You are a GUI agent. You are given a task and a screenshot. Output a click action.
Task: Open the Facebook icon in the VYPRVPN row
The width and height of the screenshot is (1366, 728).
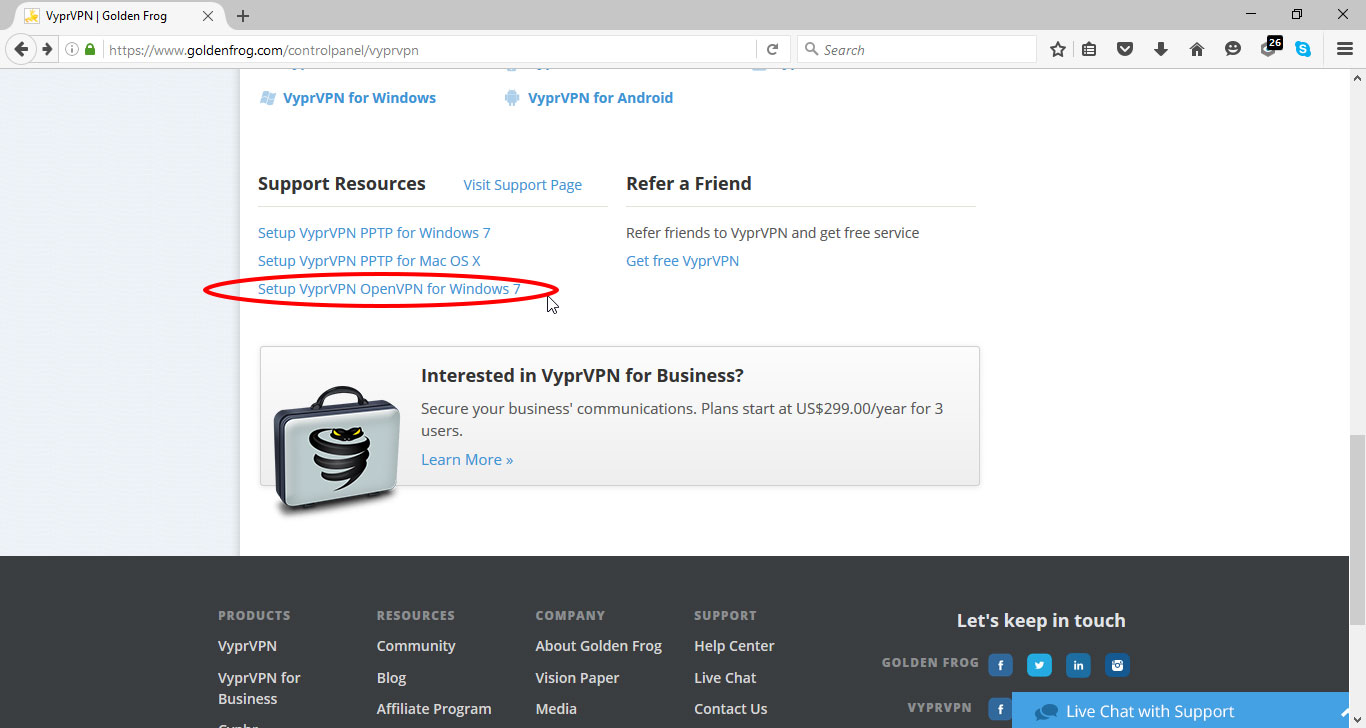click(x=1000, y=709)
